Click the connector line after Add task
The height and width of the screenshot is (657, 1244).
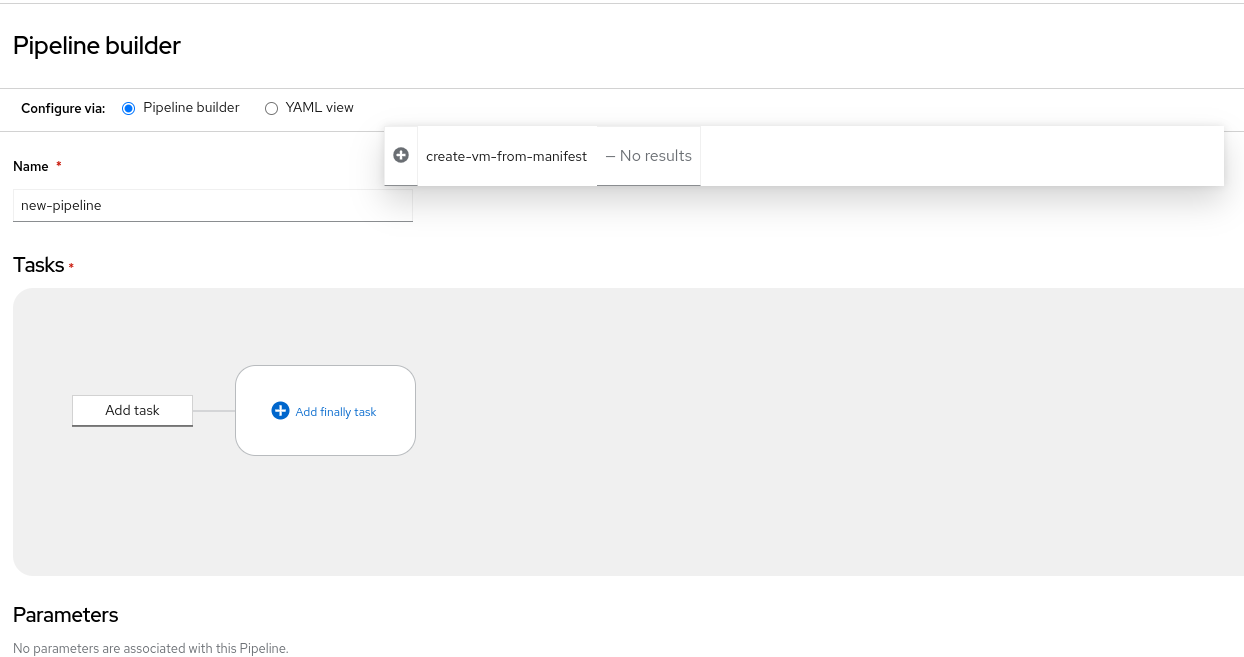[x=214, y=410]
